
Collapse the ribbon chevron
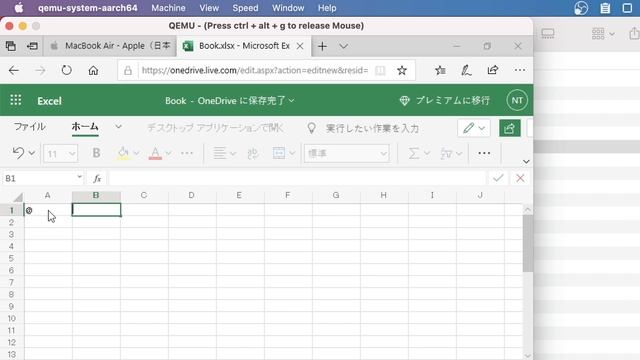[526, 162]
